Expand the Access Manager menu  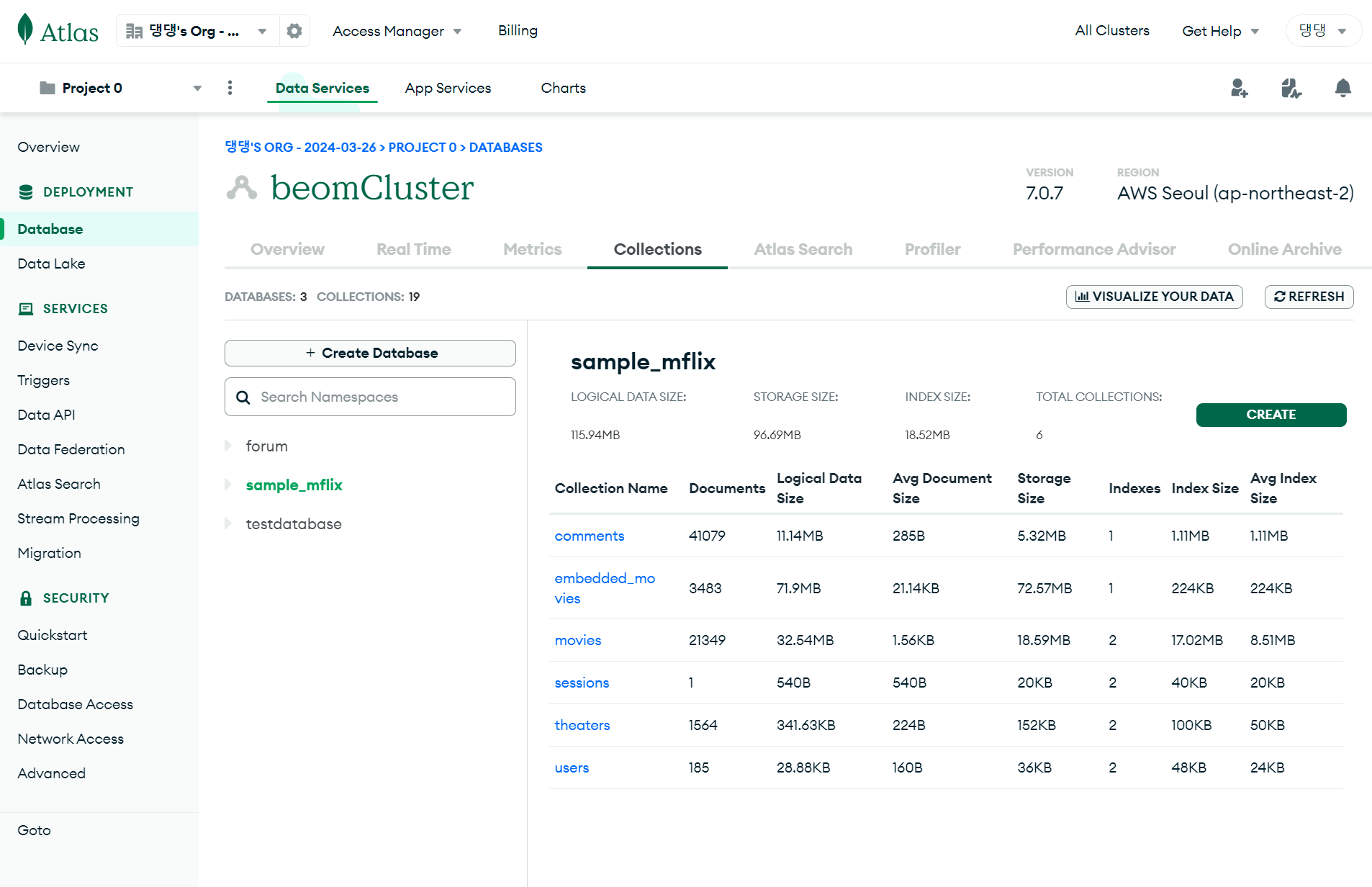click(x=397, y=31)
